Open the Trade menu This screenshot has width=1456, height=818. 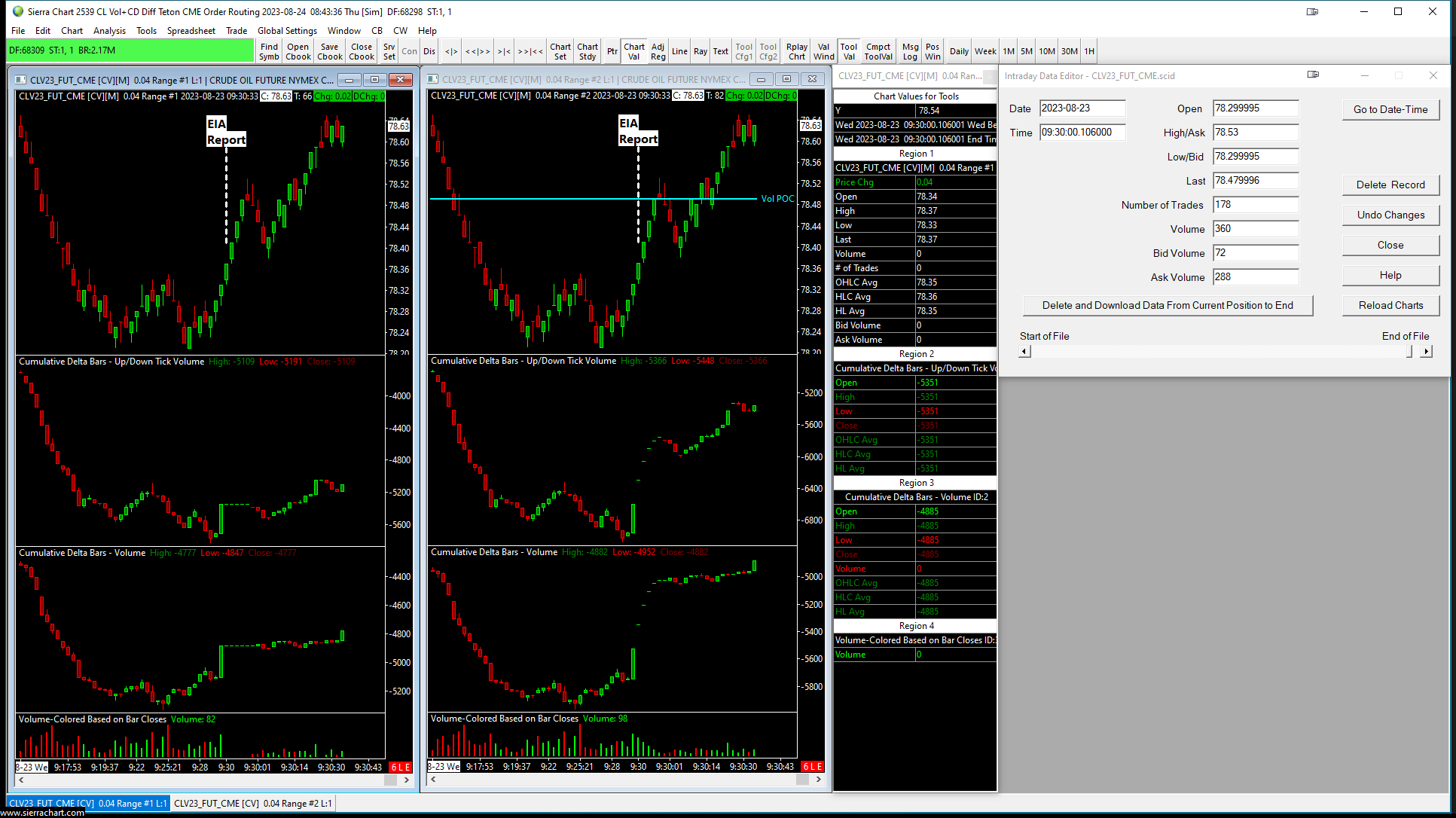point(237,31)
